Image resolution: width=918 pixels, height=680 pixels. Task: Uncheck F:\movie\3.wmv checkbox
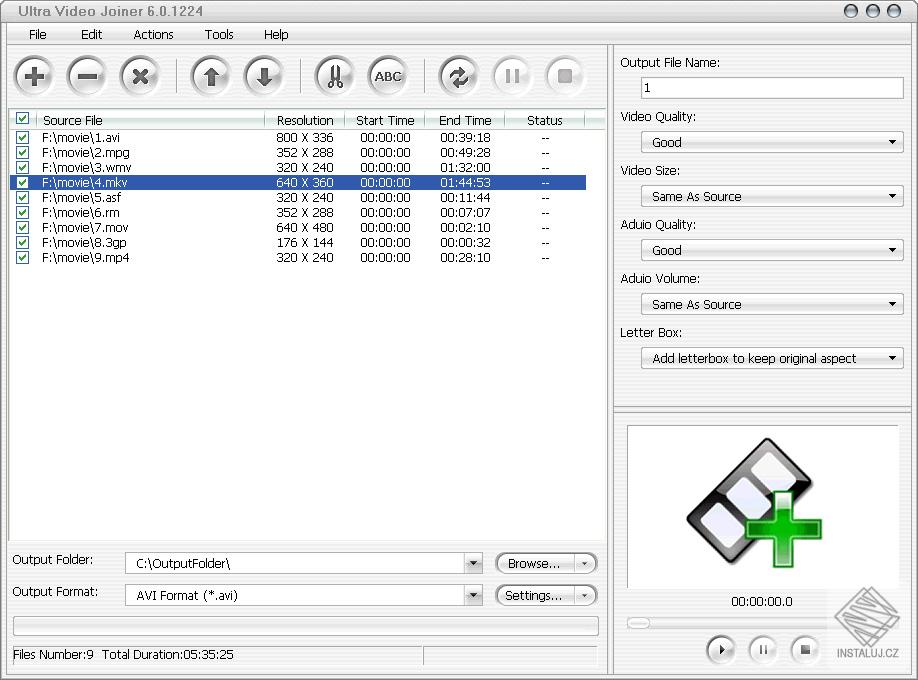[x=22, y=168]
